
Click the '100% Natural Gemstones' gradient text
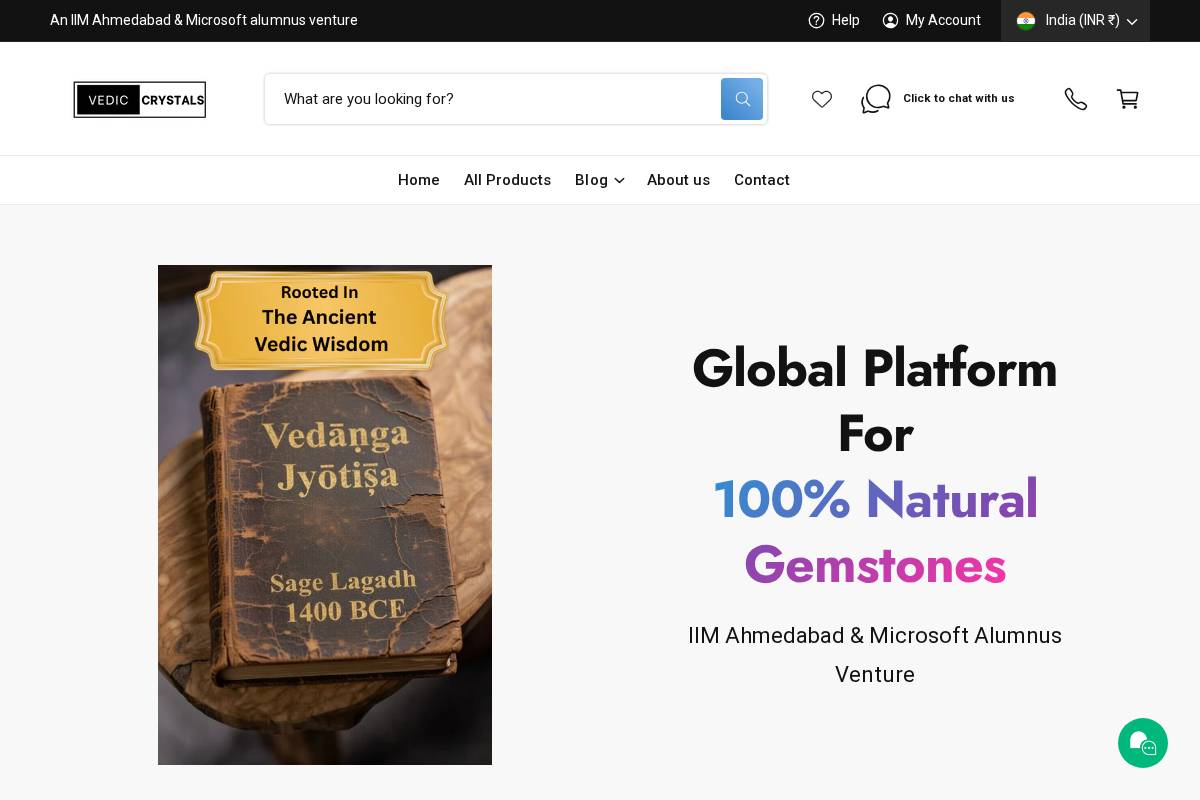(875, 532)
